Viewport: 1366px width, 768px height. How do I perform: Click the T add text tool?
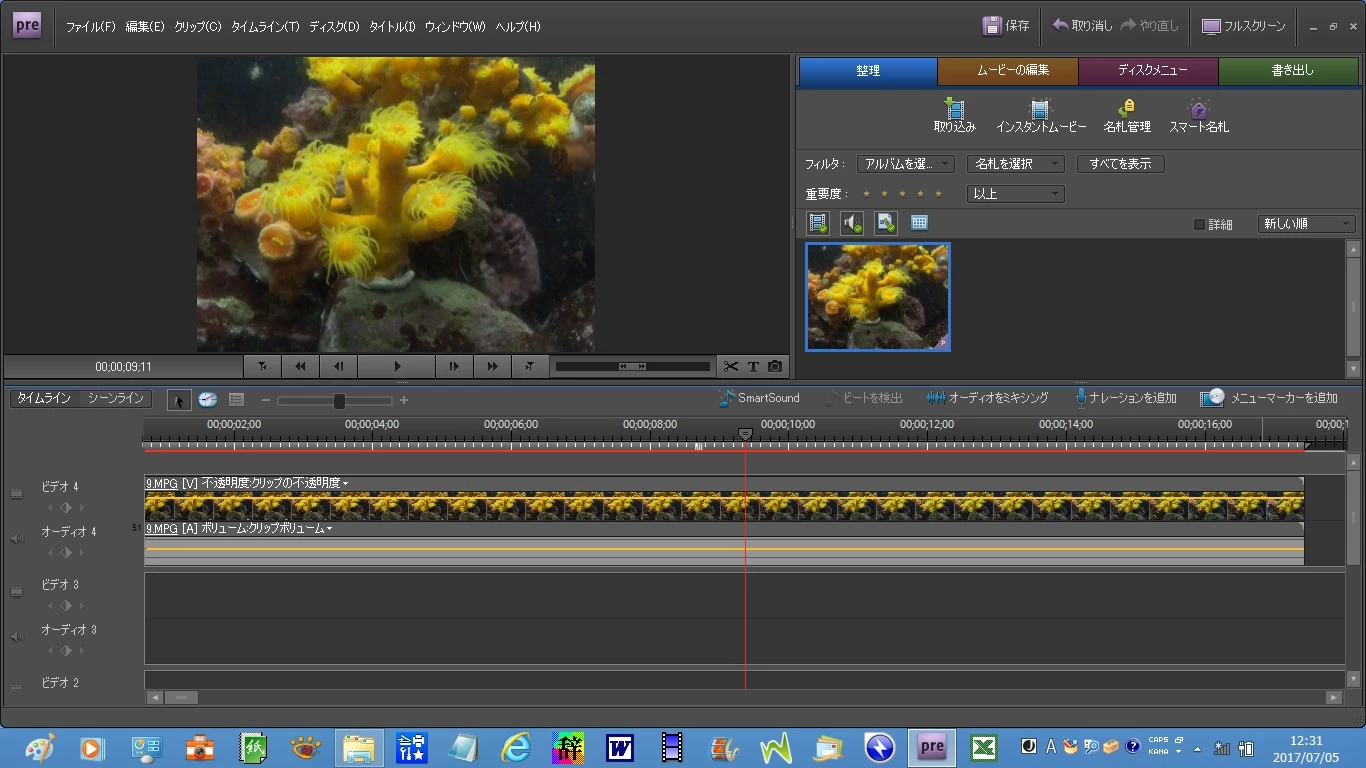point(753,367)
